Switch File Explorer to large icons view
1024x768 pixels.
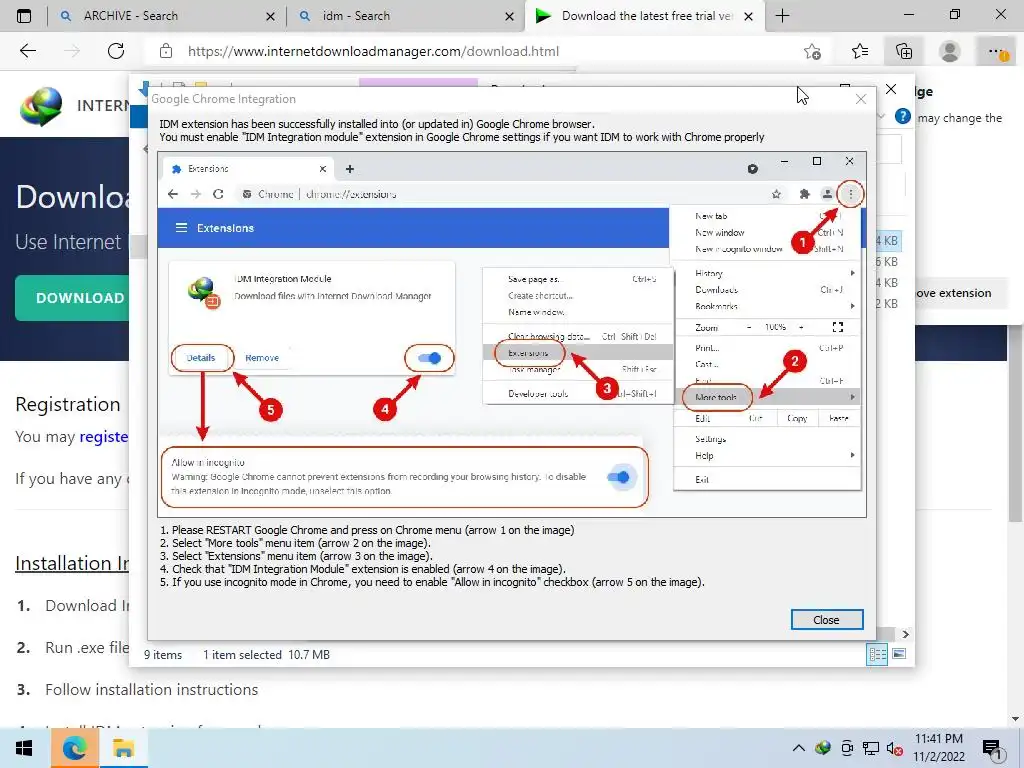[899, 654]
